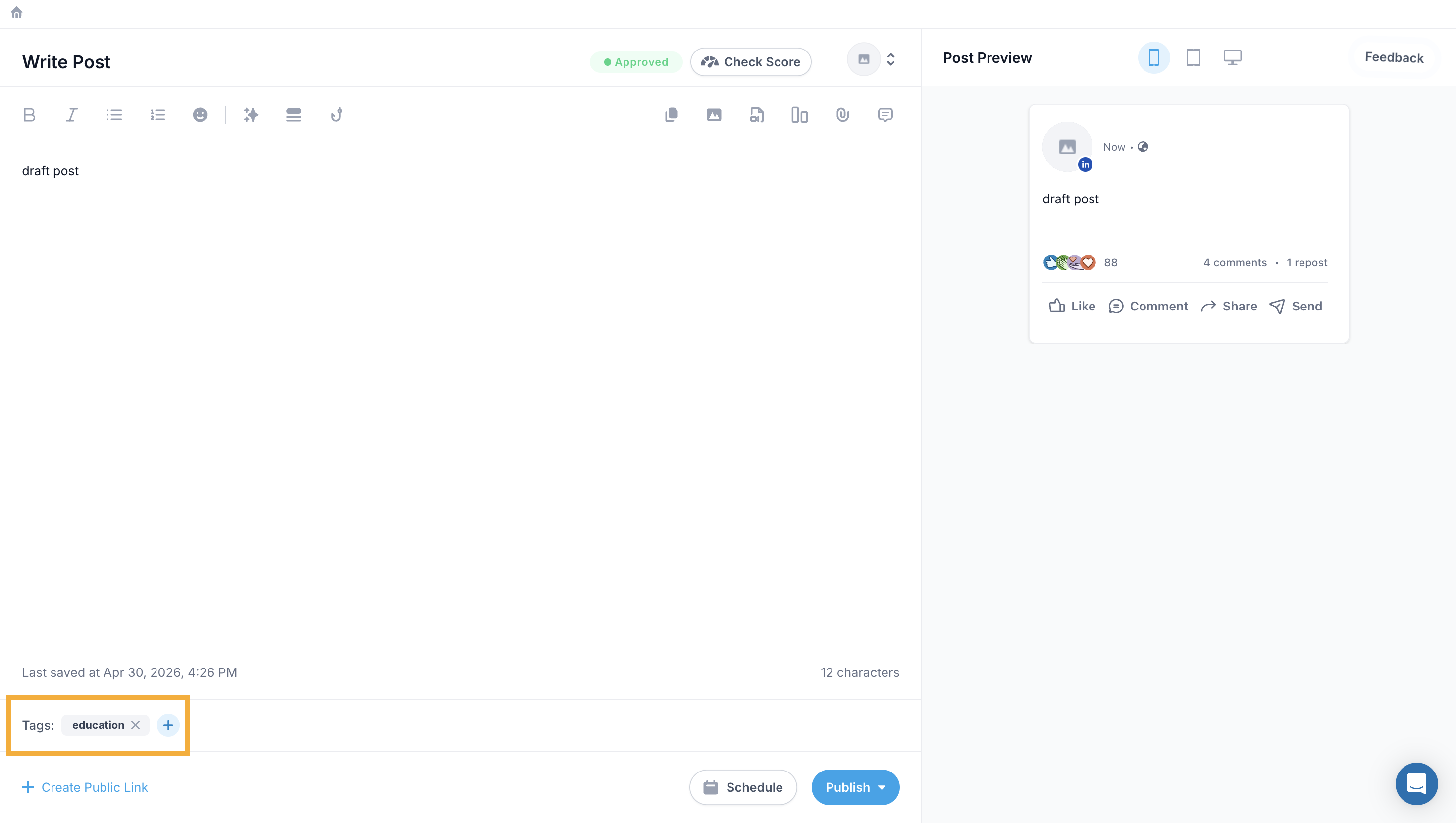This screenshot has width=1456, height=823.
Task: Open the emoji picker
Action: click(200, 115)
